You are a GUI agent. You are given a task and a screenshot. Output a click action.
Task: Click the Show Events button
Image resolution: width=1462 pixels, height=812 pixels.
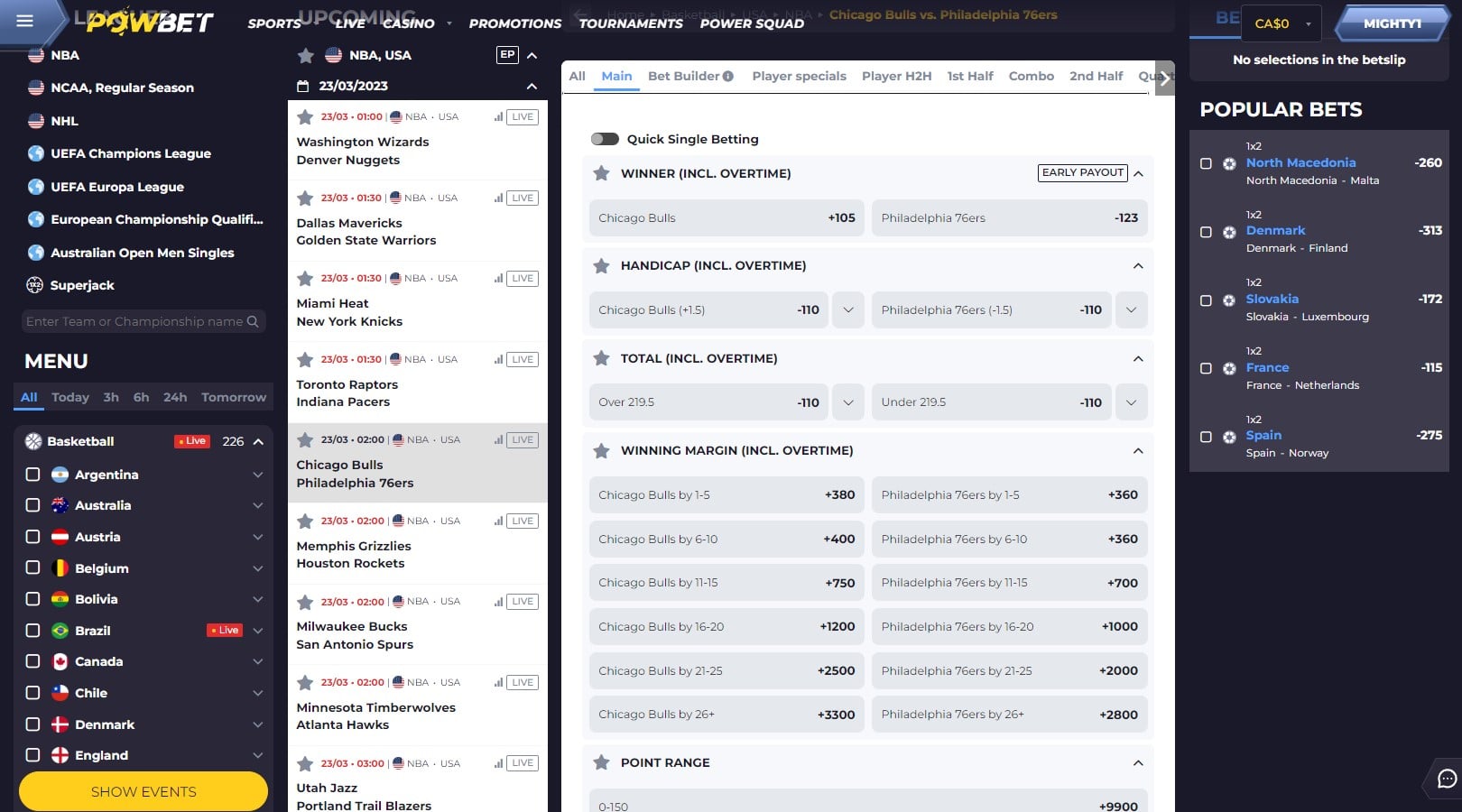[143, 791]
